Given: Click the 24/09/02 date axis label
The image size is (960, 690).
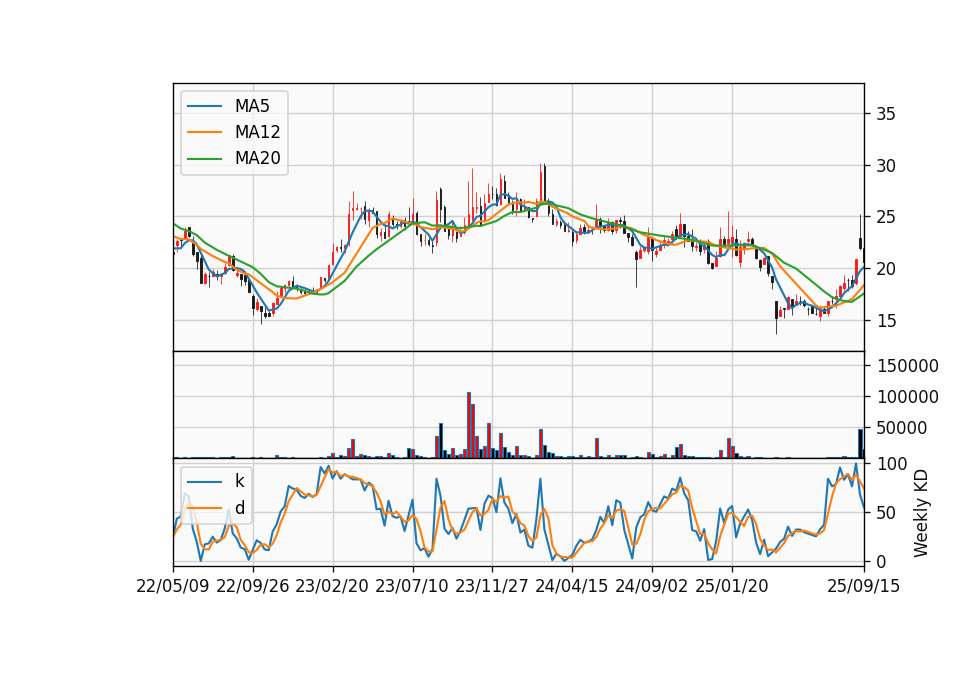Looking at the screenshot, I should [x=651, y=586].
